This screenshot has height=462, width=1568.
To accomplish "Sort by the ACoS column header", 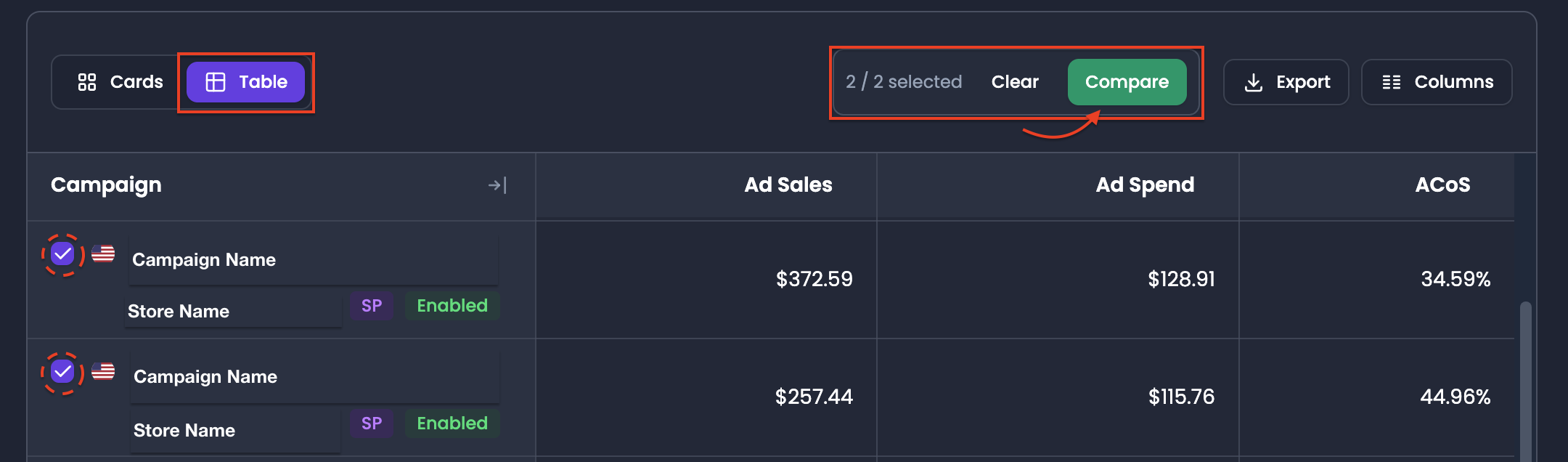I will tap(1442, 185).
